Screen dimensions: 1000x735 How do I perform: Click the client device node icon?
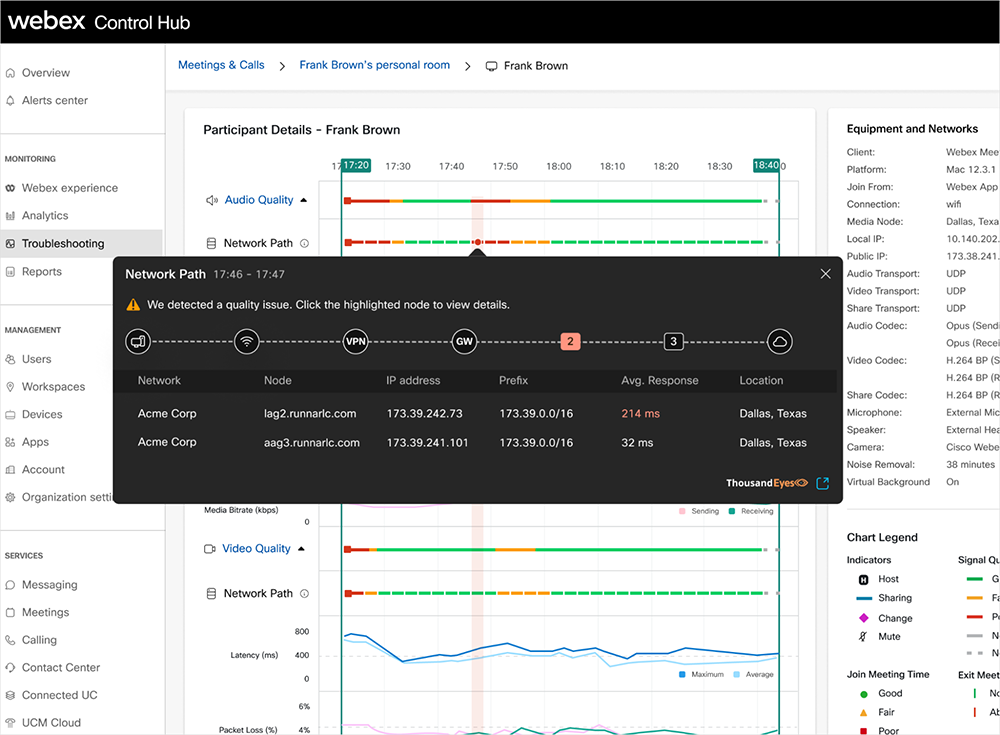pos(138,341)
